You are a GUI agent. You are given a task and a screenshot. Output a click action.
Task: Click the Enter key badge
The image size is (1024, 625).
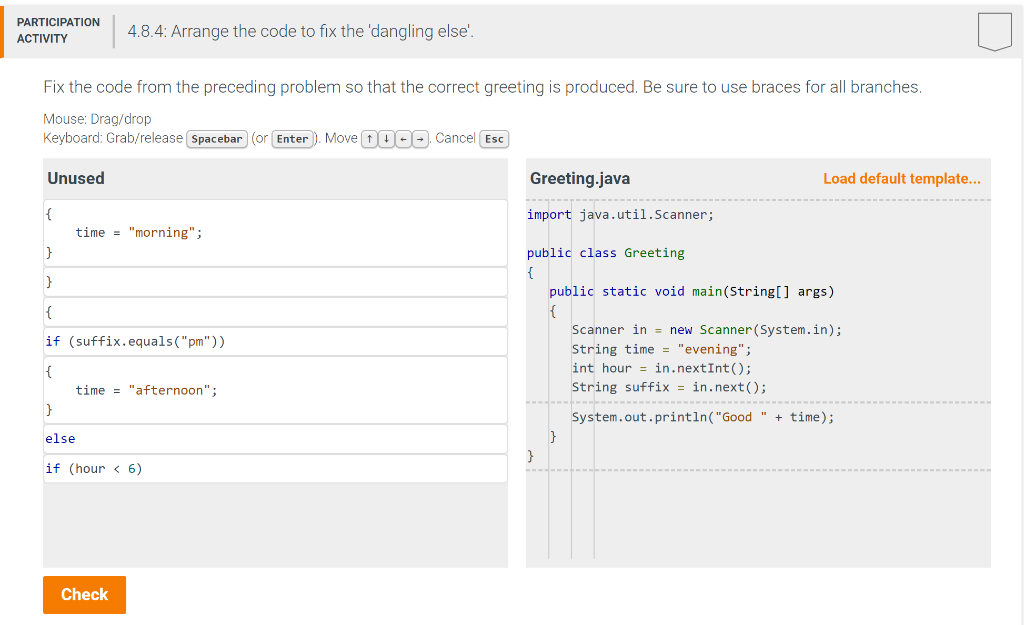pos(292,139)
